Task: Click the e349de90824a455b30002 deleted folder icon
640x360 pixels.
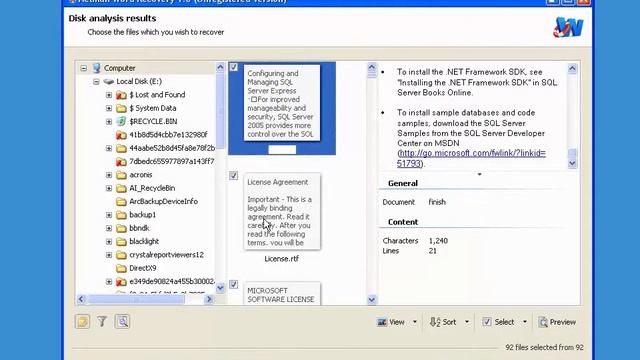Action: pos(121,282)
